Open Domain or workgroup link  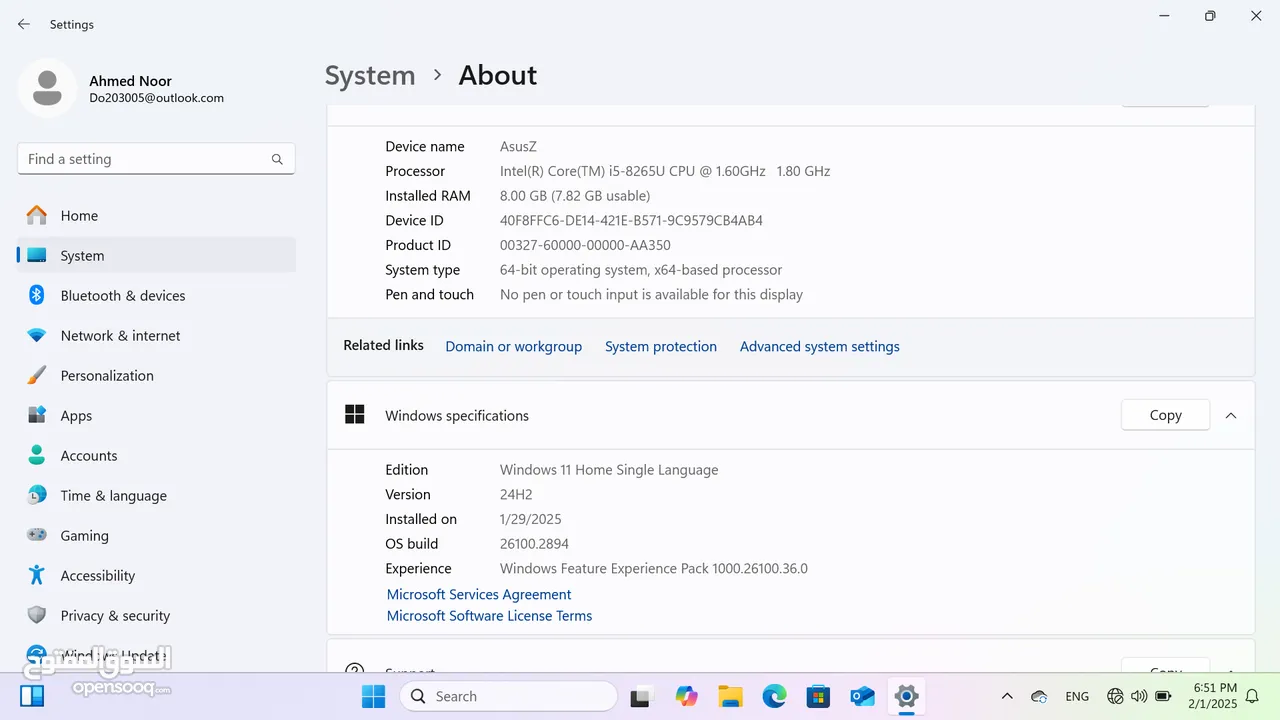513,346
